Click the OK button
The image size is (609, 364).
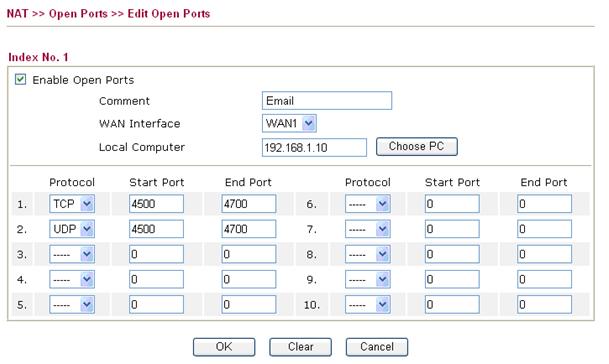click(224, 347)
